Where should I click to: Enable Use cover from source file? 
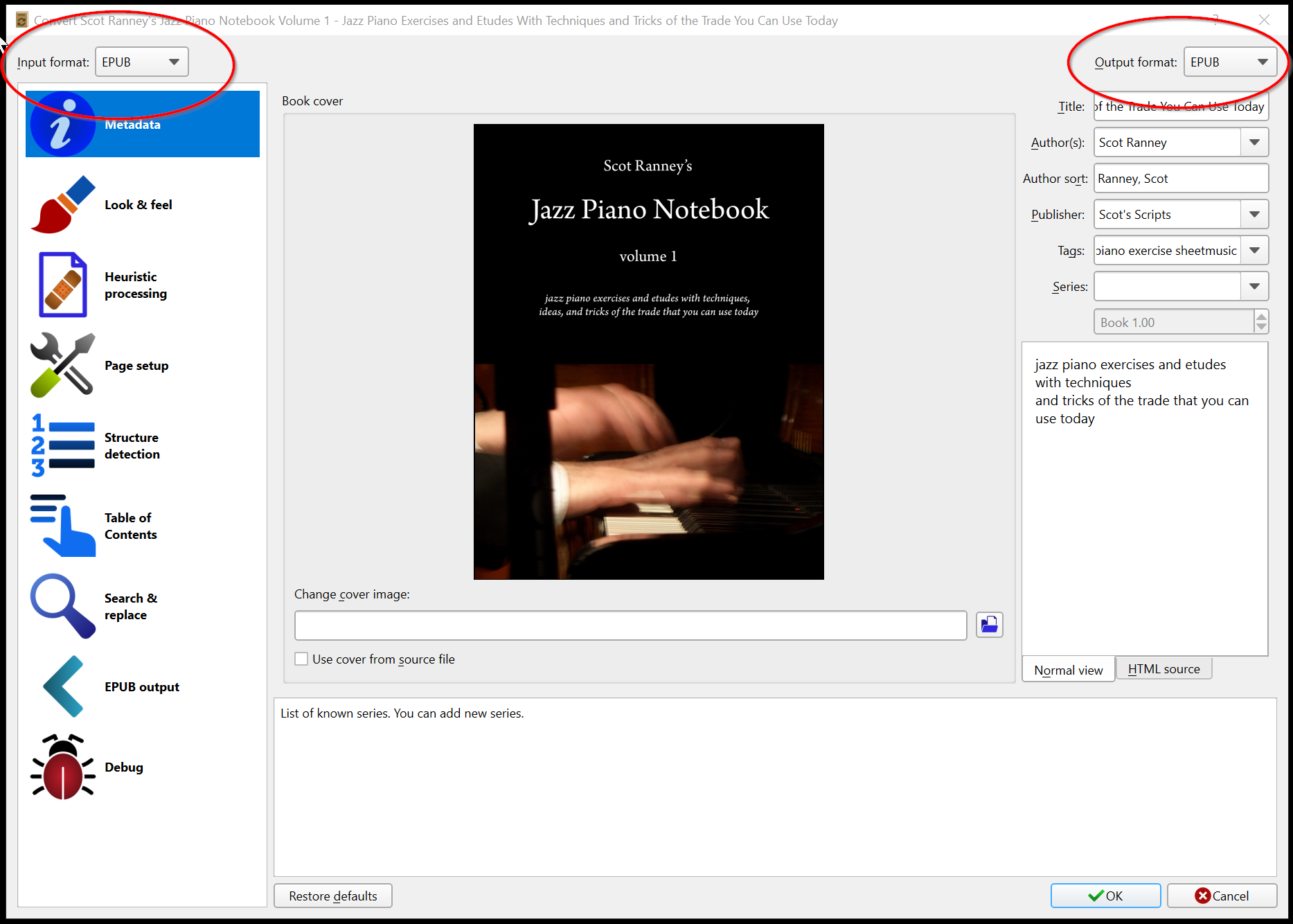pos(302,659)
